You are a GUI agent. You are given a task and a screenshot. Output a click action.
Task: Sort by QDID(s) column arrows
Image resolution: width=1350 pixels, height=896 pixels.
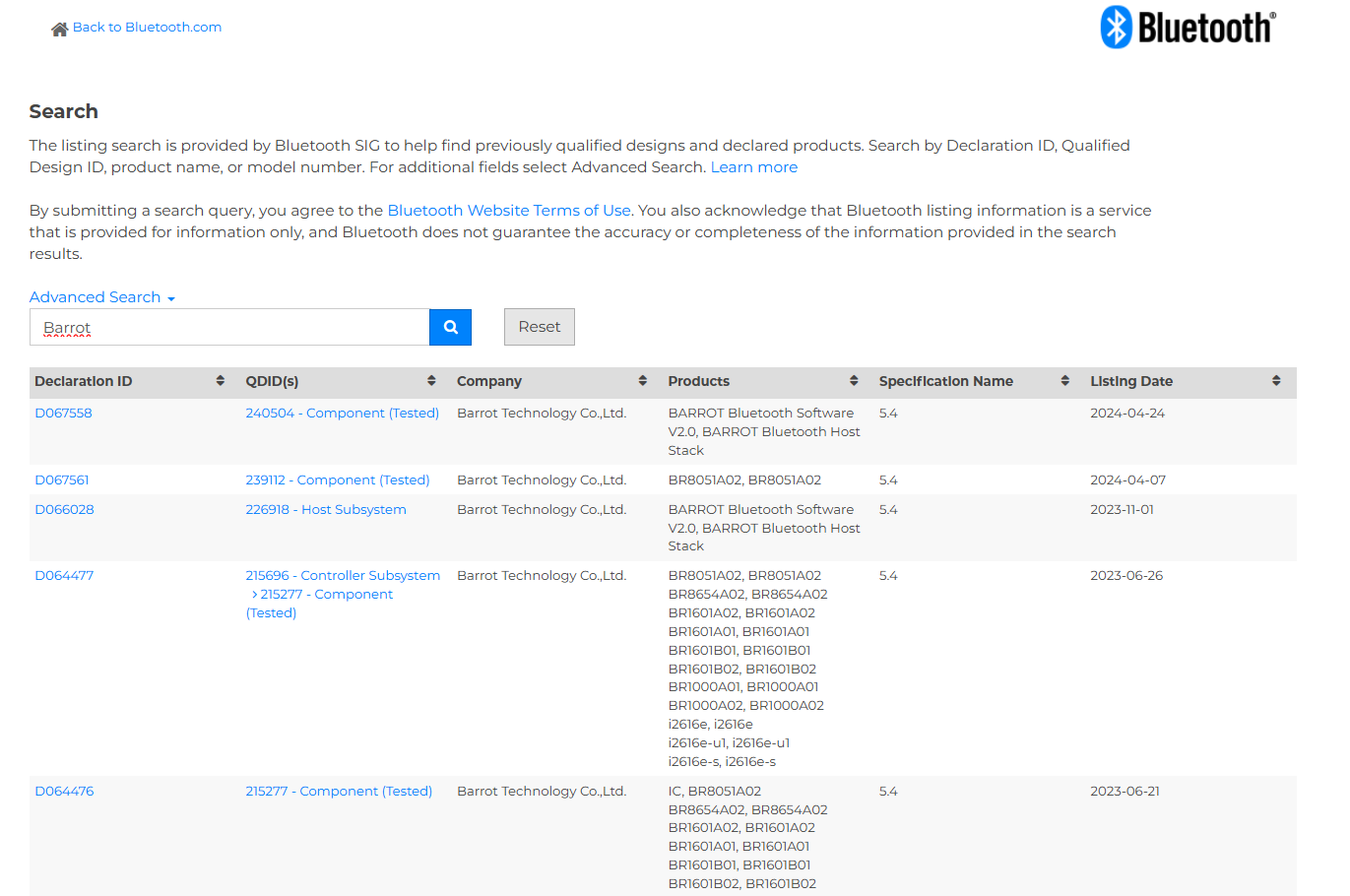point(431,381)
